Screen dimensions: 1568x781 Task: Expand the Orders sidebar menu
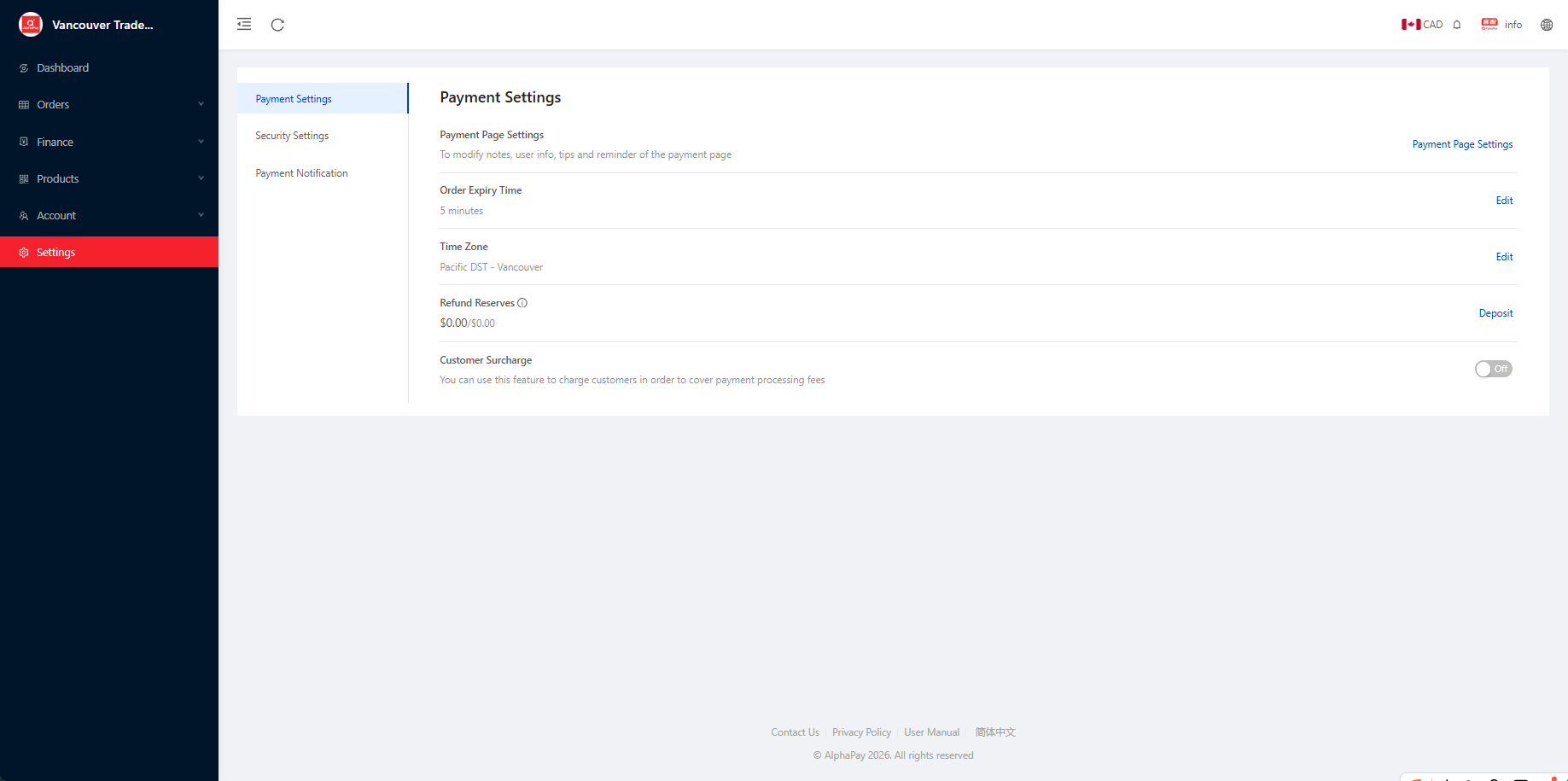(109, 105)
